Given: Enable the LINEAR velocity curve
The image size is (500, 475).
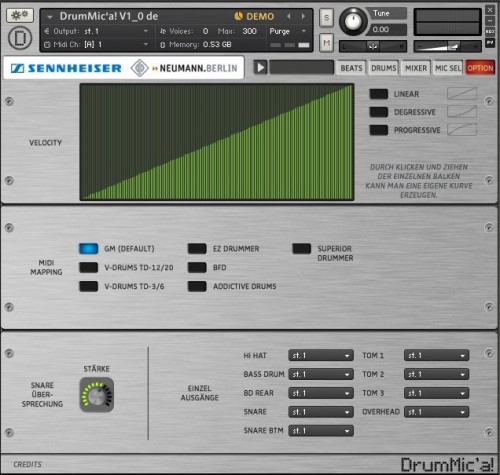Looking at the screenshot, I should pos(379,94).
